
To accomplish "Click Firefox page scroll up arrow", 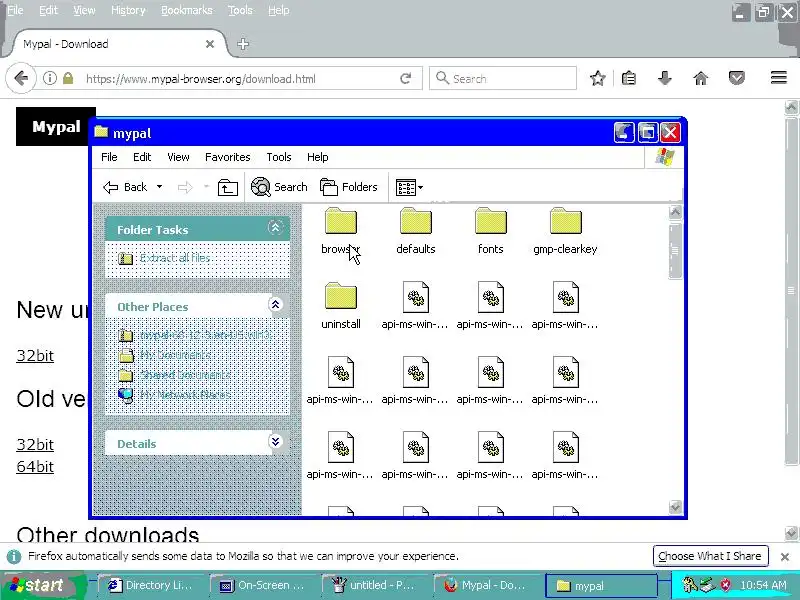I will click(x=791, y=107).
